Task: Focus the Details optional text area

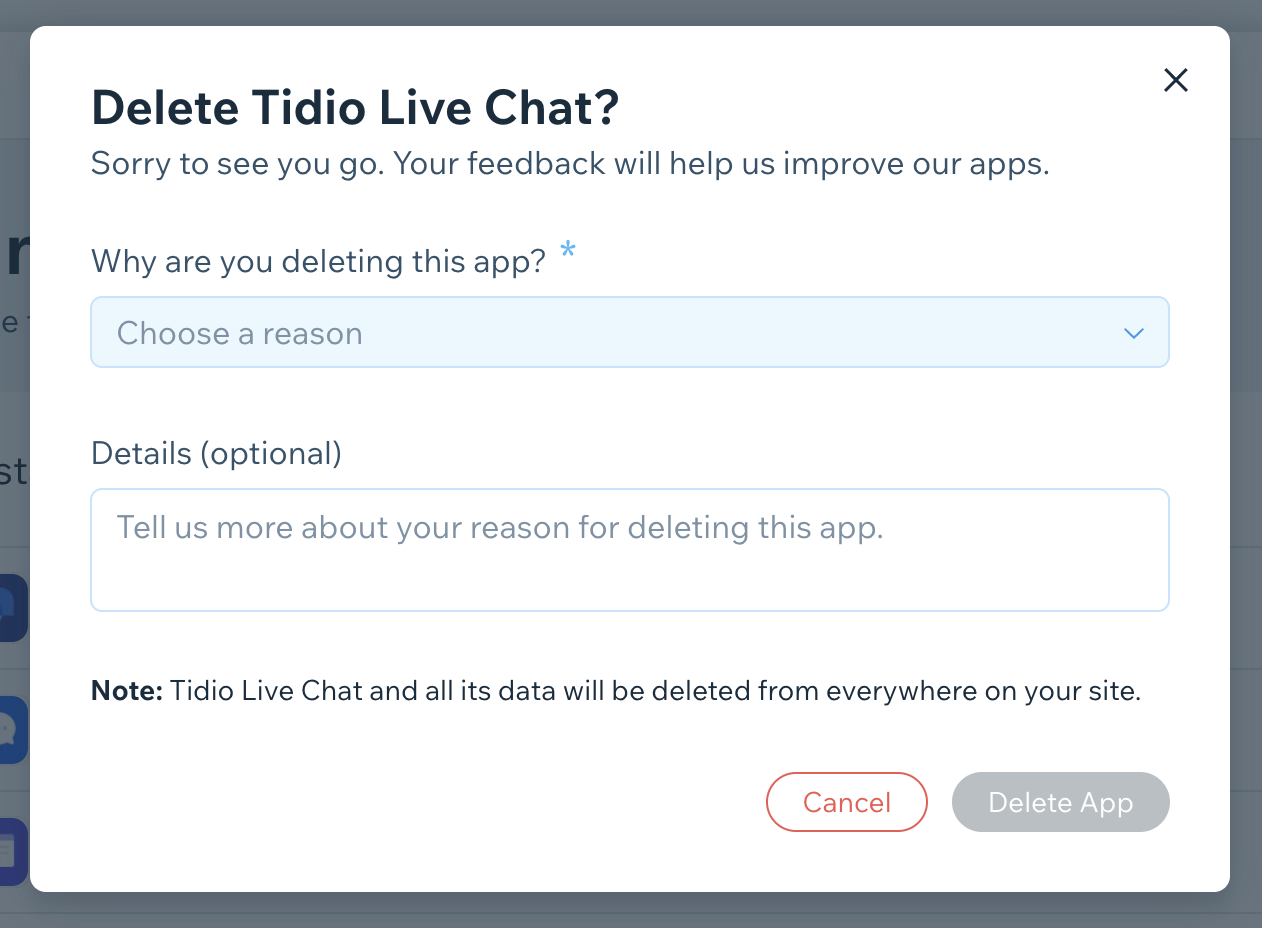Action: coord(630,549)
